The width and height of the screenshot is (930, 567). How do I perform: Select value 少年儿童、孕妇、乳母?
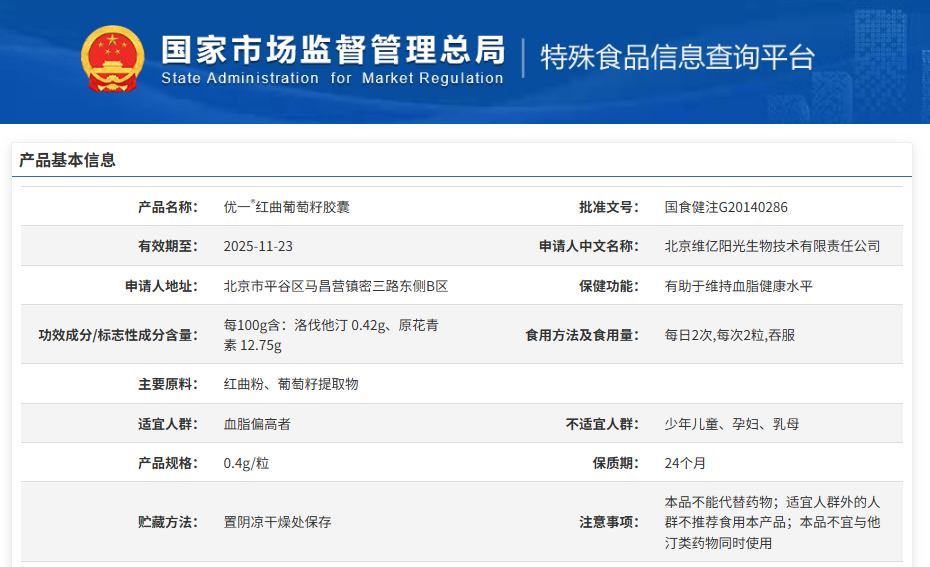[x=732, y=424]
